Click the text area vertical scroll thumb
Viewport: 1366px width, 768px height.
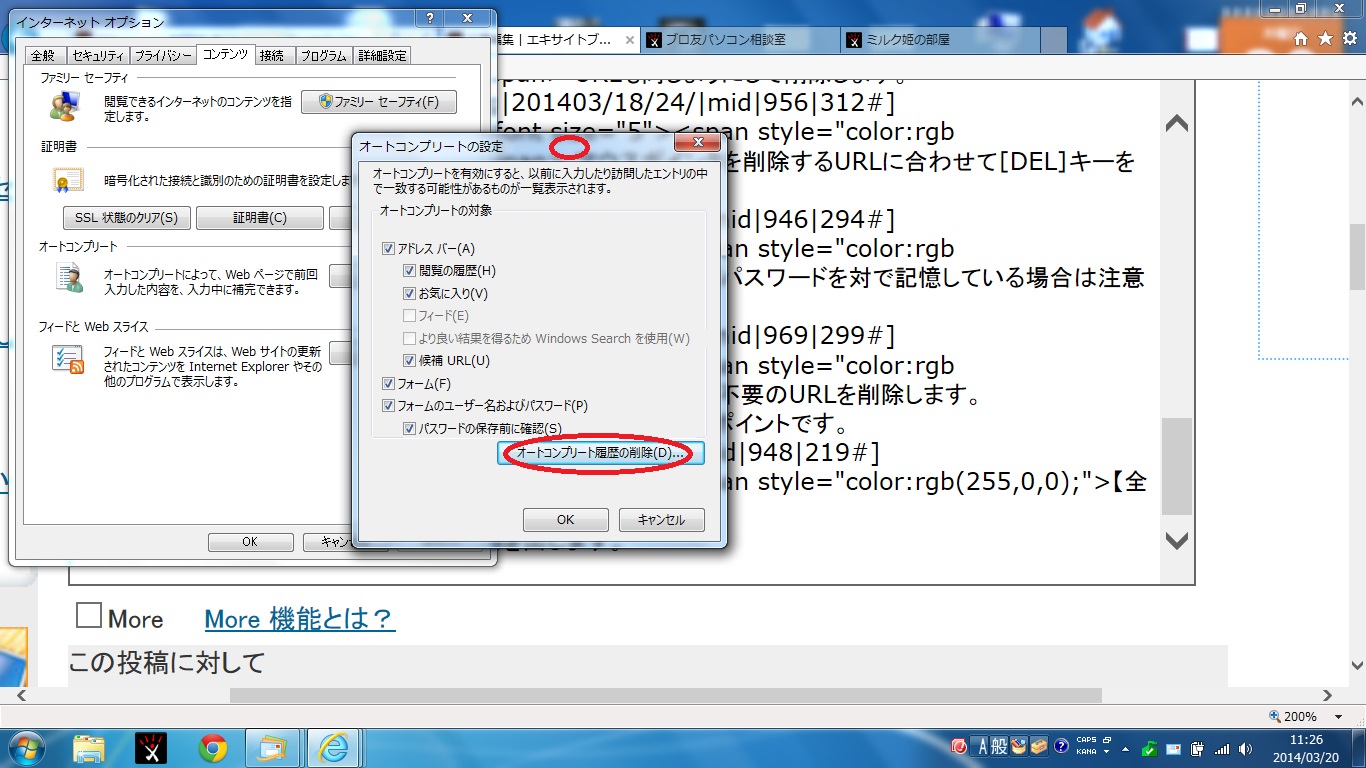(x=1177, y=466)
